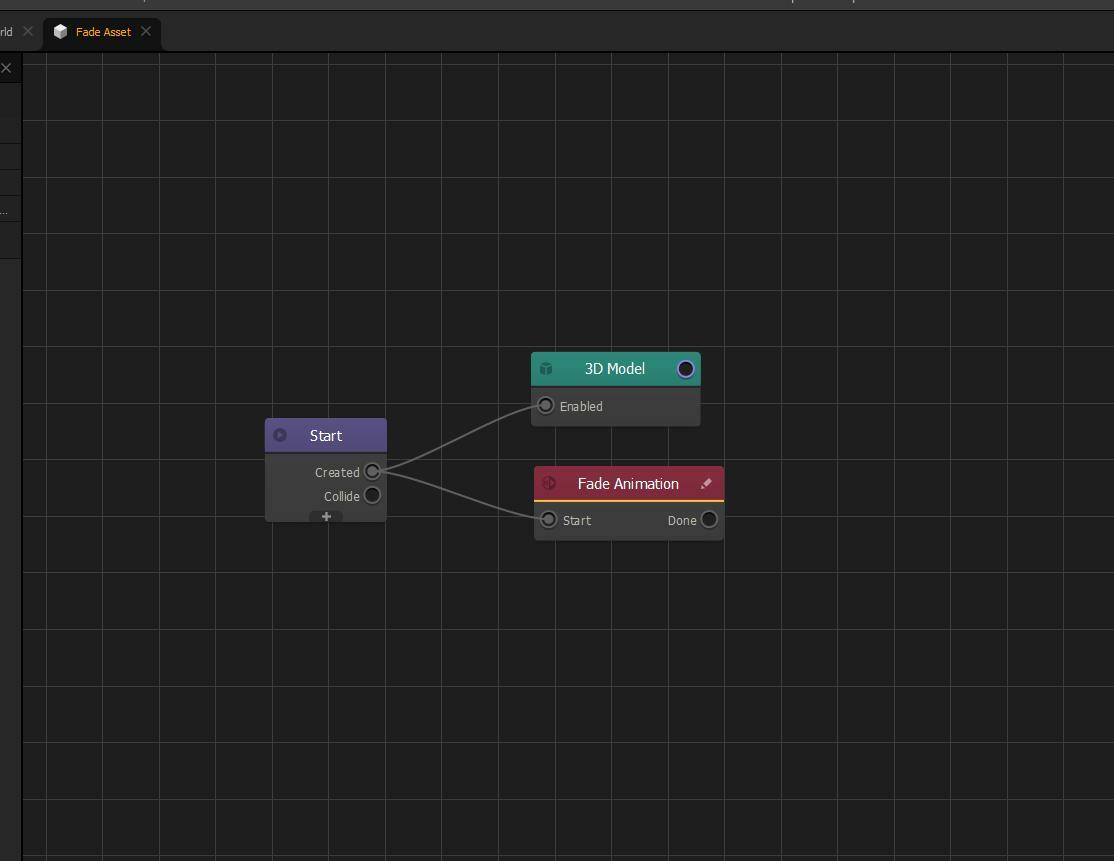Viewport: 1114px width, 861px height.
Task: Select the 3D Model node title
Action: (614, 369)
